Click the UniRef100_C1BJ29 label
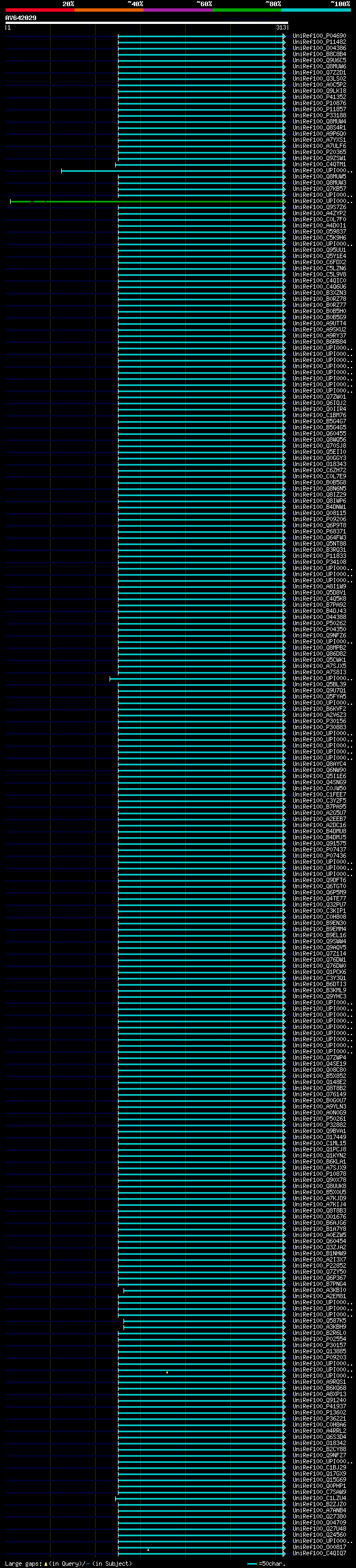 tap(319, 1467)
